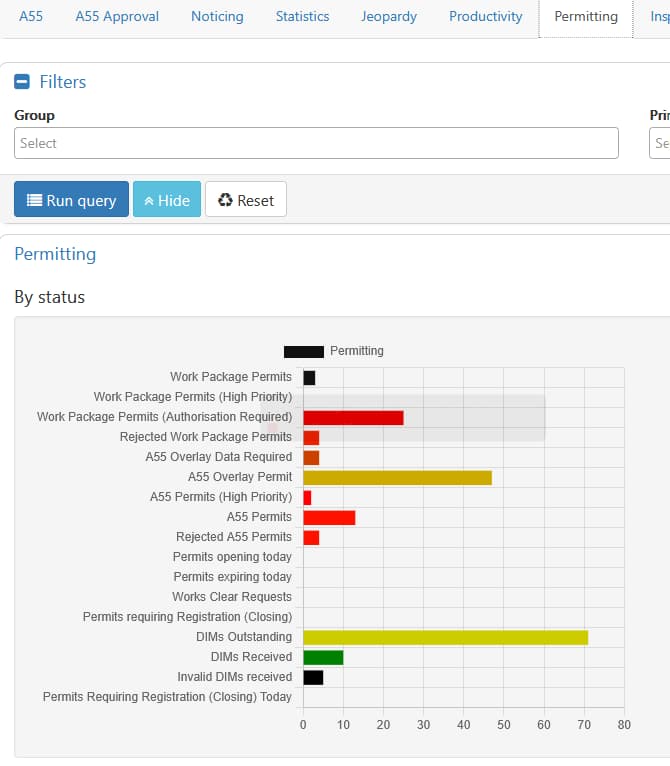
Task: Click the A55 Overlay Permit bar
Action: (397, 477)
